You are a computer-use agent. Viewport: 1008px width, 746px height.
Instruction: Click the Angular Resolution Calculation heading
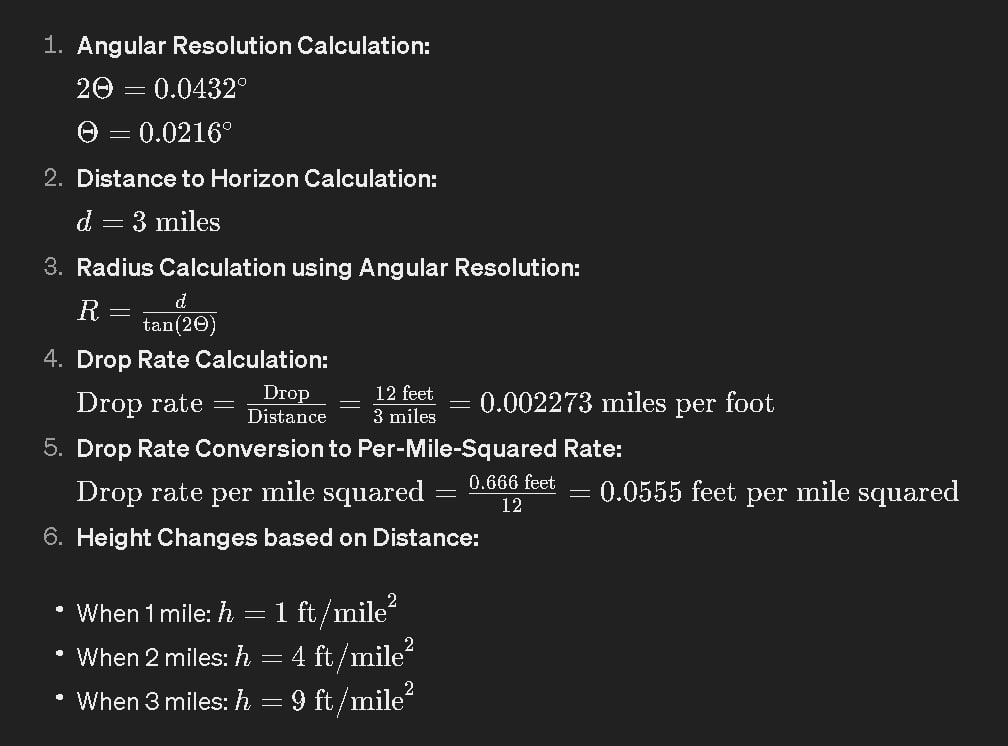click(x=253, y=46)
